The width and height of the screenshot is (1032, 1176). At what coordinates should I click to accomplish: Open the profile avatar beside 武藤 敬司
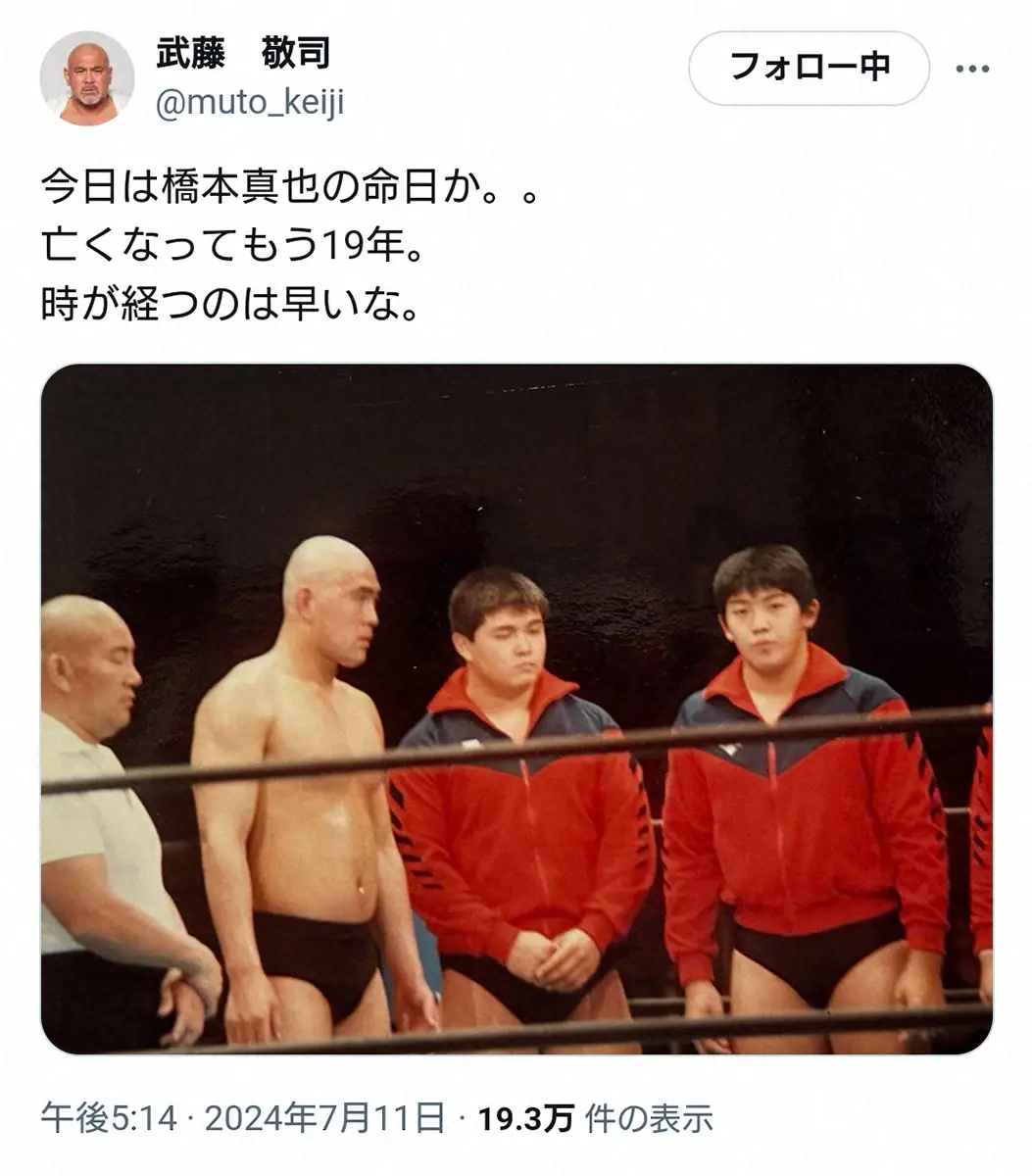86,77
